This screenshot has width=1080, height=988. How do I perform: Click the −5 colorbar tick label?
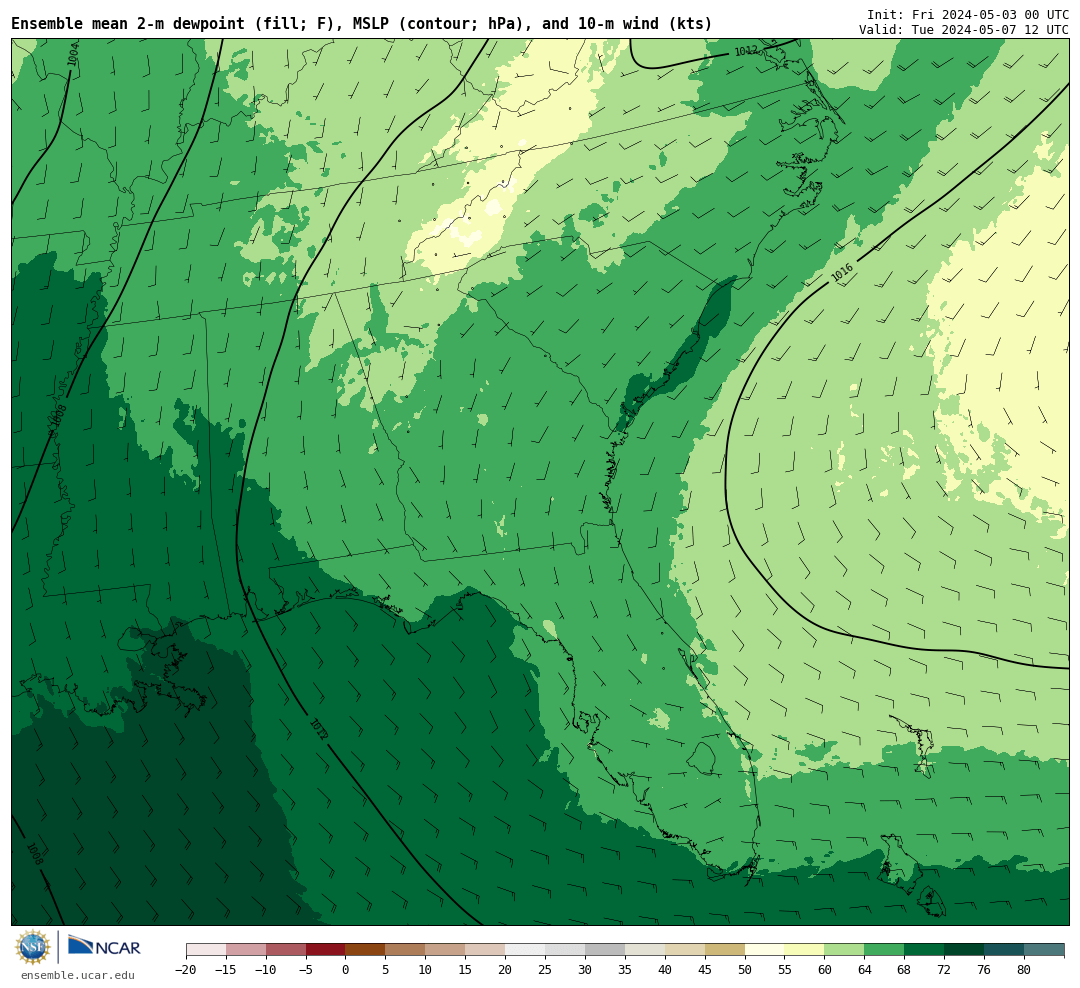pos(306,969)
